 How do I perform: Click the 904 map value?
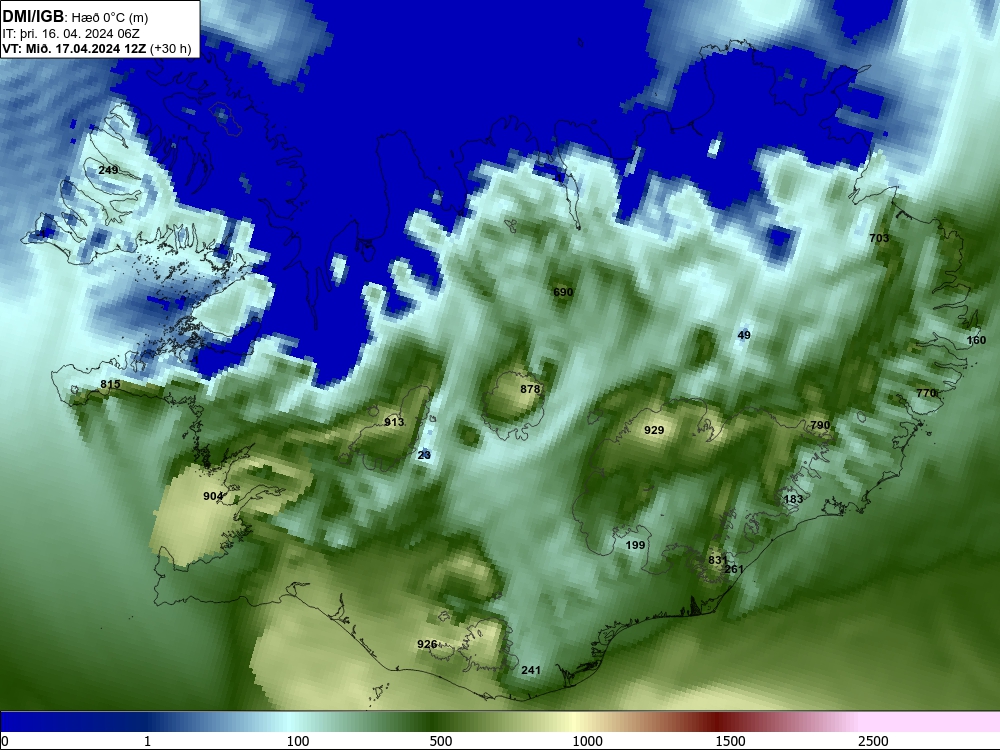213,496
